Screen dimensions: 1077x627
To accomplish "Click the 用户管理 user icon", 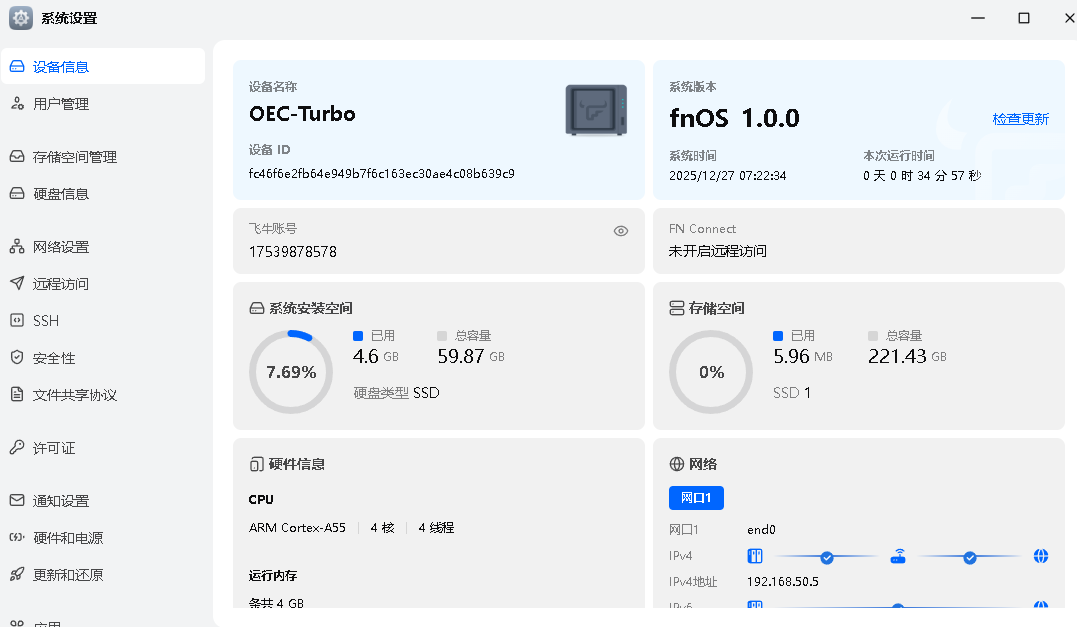I will (17, 103).
